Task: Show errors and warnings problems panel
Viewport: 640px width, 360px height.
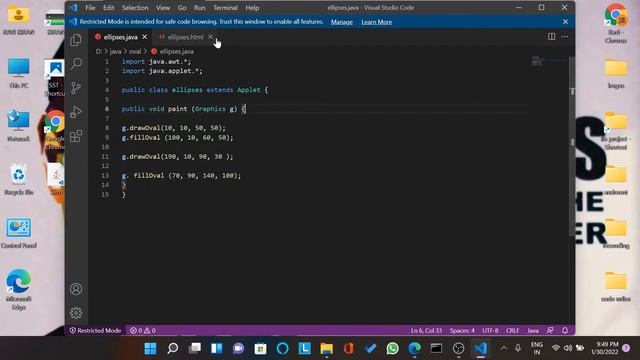Action: (x=143, y=330)
